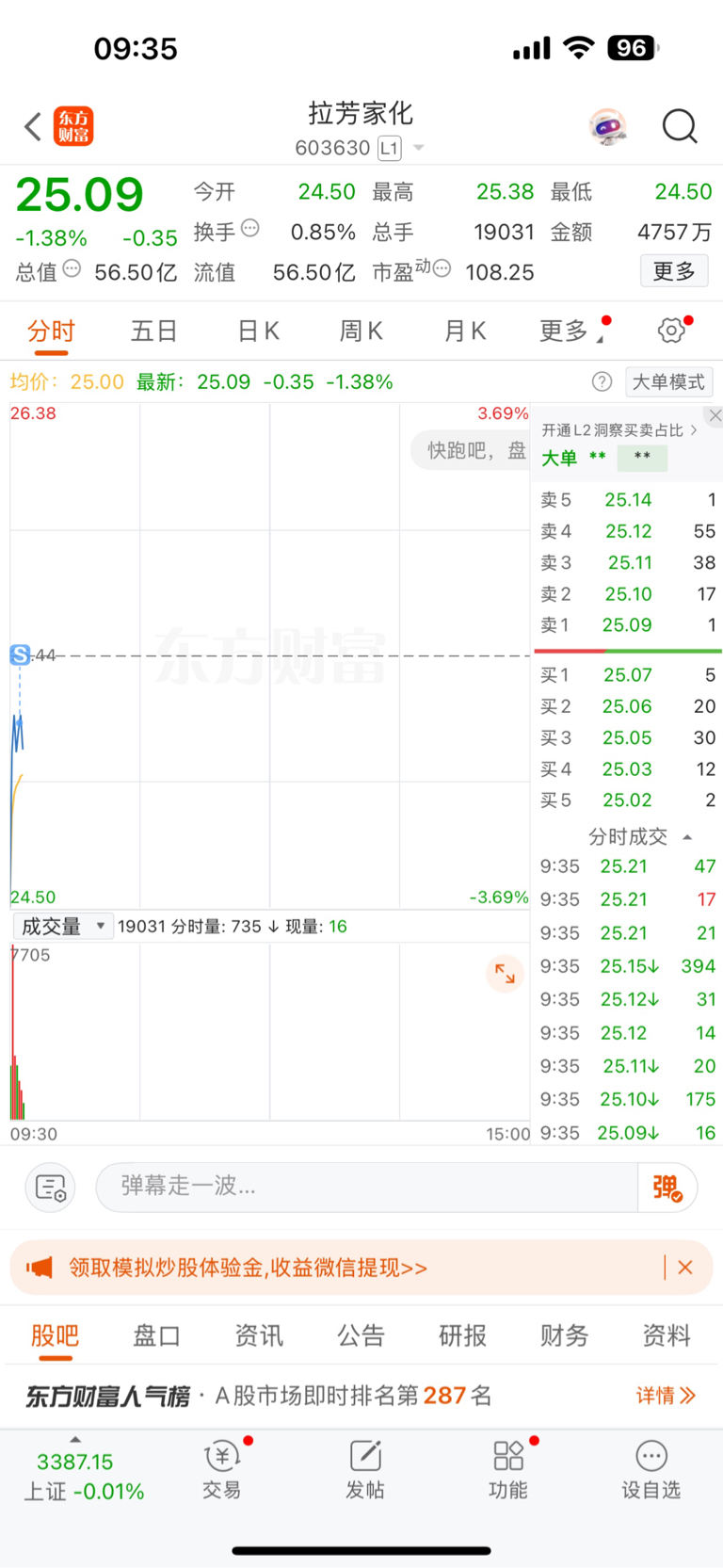The width and height of the screenshot is (723, 1568).
Task: Select 买1 price 25.07 row
Action: [x=628, y=675]
